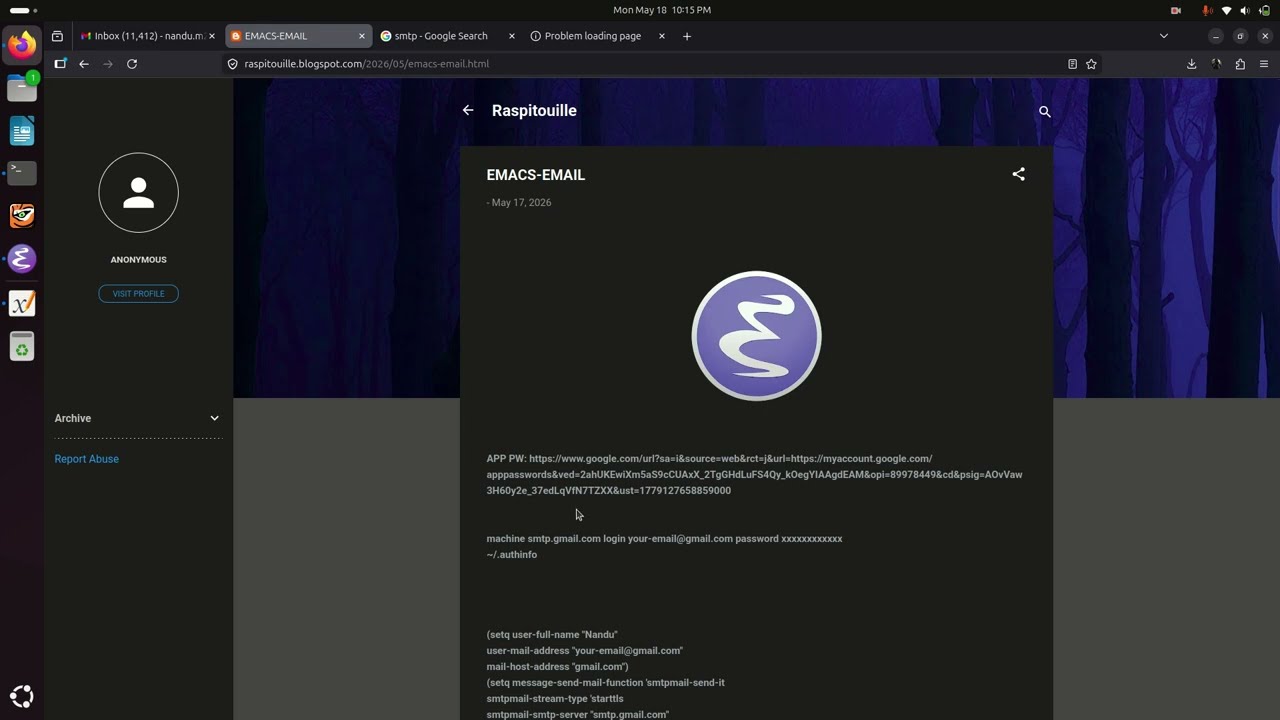Click the Raspitouille blog title
The height and width of the screenshot is (720, 1280).
click(534, 110)
